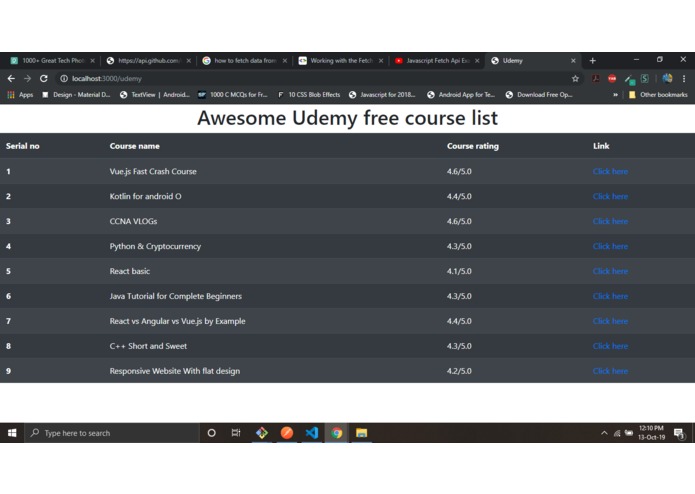This screenshot has height=494, width=695.
Task: Open the Javascript for 2018 bookmark
Action: pos(382,95)
